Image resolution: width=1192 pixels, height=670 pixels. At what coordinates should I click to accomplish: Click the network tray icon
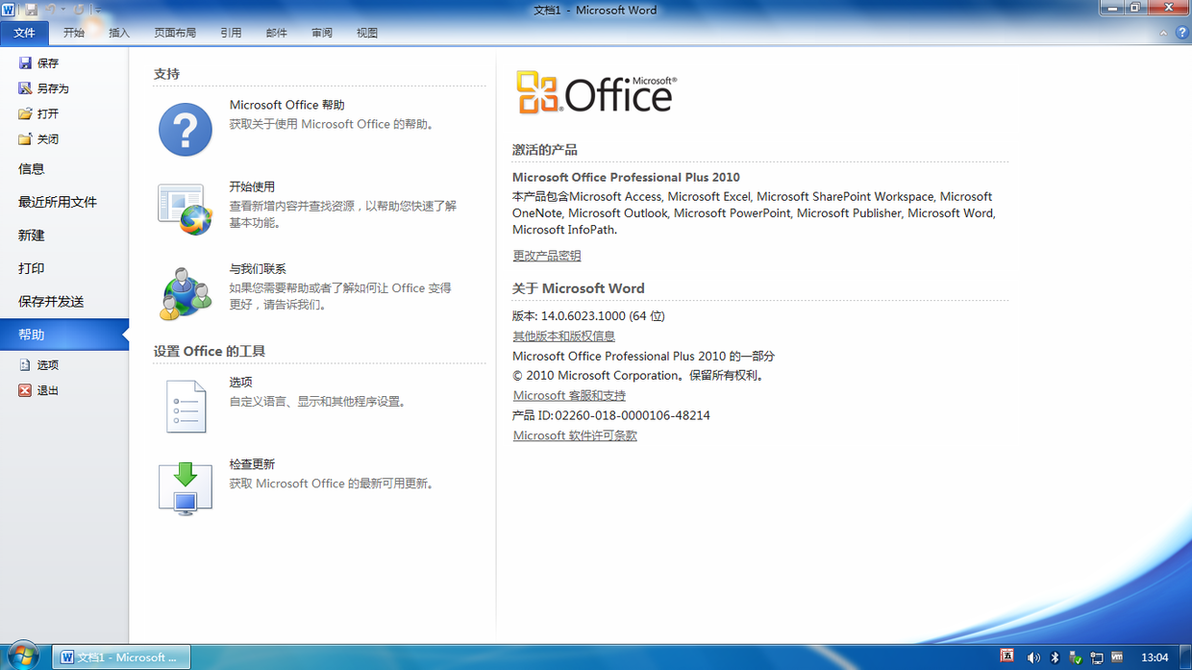[x=1096, y=658]
